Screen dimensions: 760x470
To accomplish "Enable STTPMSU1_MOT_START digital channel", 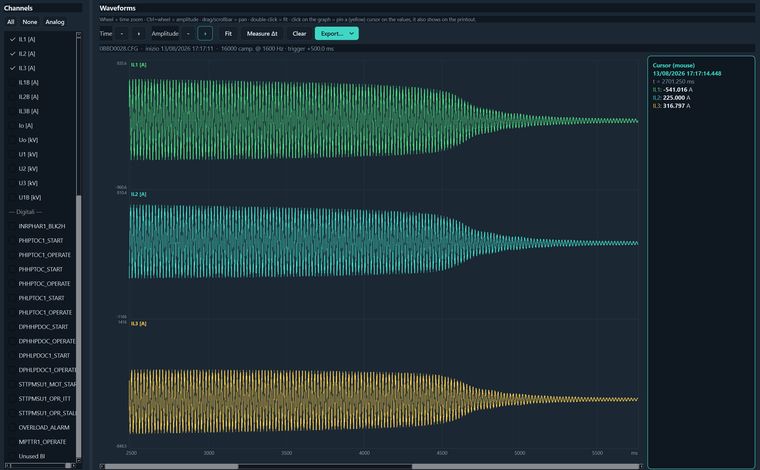I will pos(13,384).
